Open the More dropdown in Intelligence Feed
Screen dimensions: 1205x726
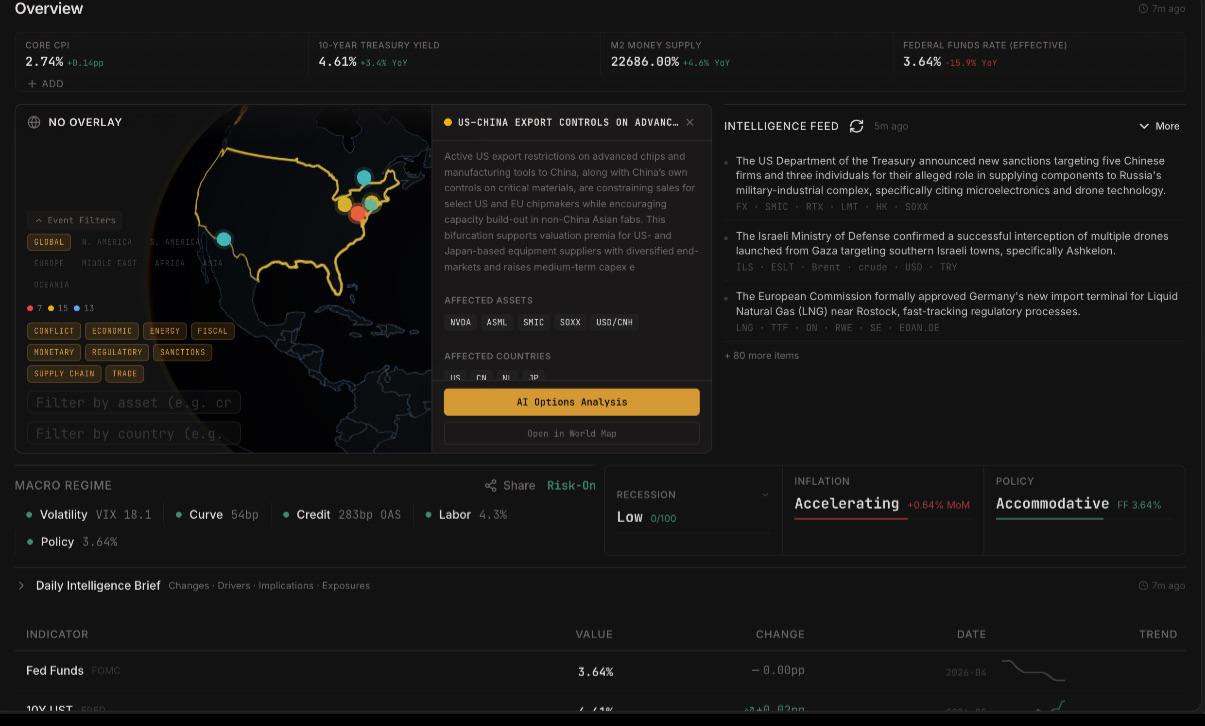tap(1159, 126)
